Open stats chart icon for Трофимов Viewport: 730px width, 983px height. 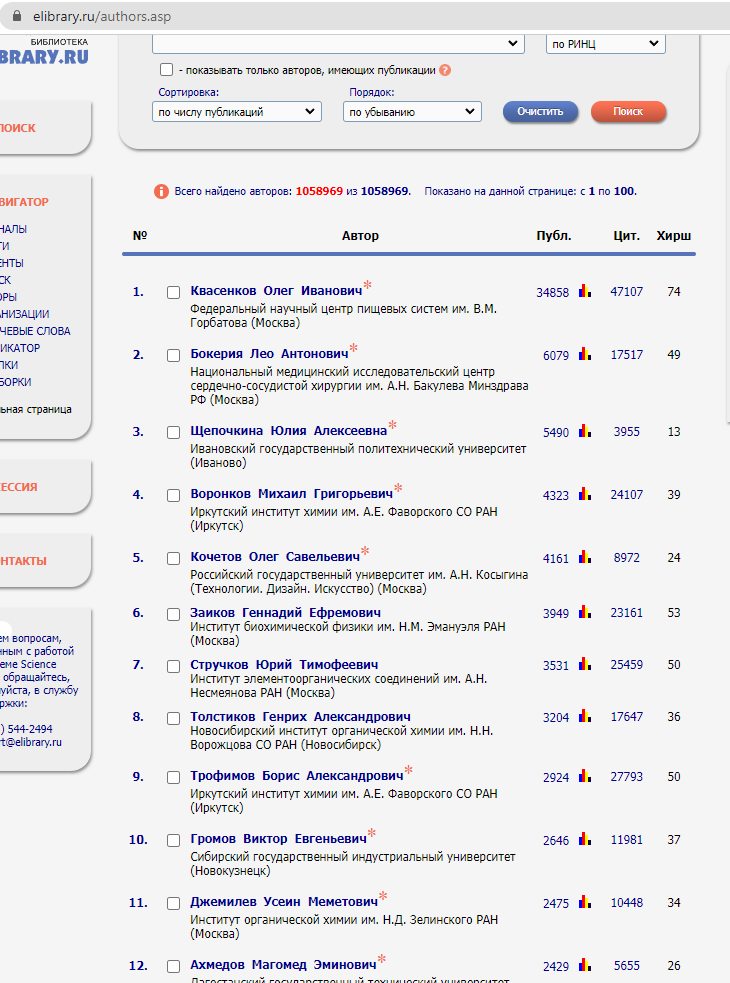pyautogui.click(x=585, y=775)
